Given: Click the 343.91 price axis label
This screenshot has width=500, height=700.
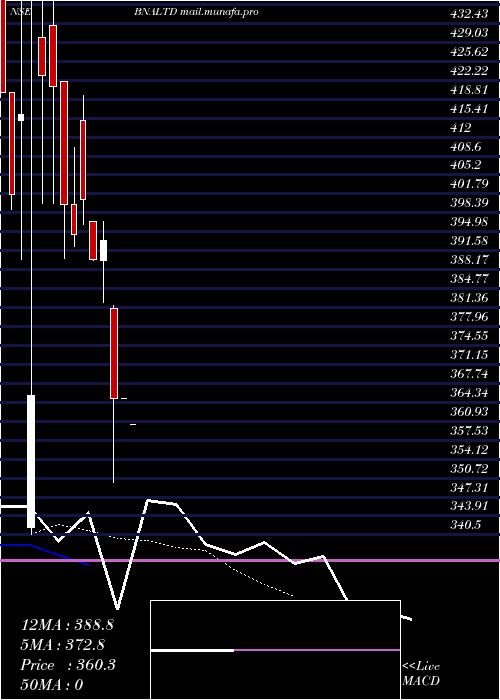Looking at the screenshot, I should (x=469, y=506).
